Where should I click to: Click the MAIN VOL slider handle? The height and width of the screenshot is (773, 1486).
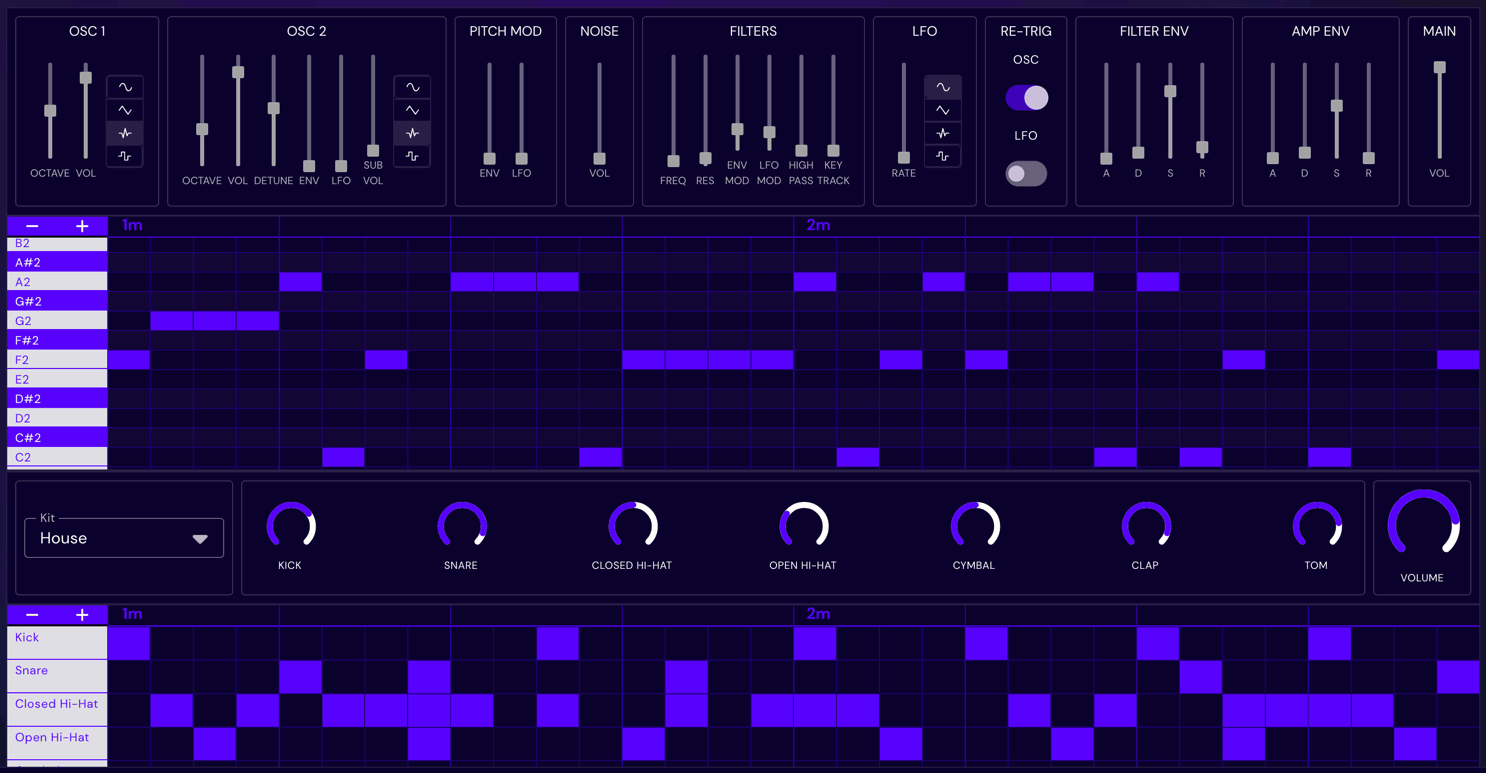[1439, 68]
